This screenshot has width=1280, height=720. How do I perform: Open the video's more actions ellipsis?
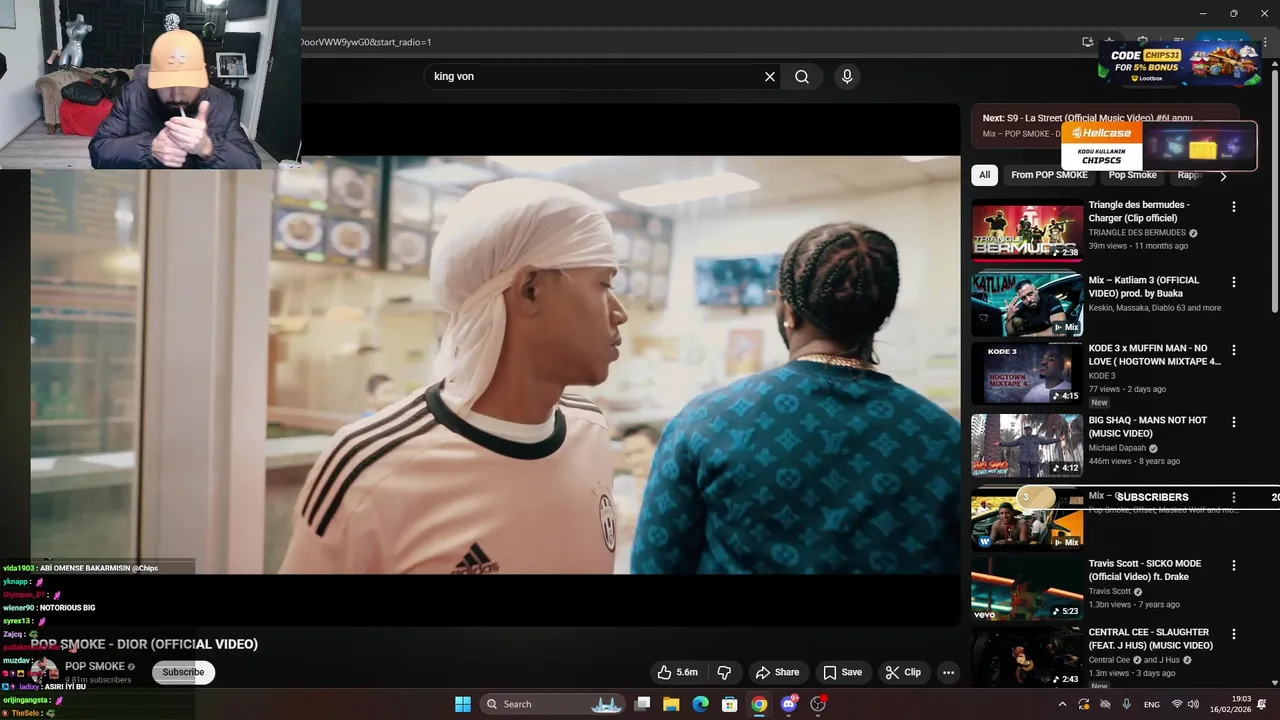(948, 672)
